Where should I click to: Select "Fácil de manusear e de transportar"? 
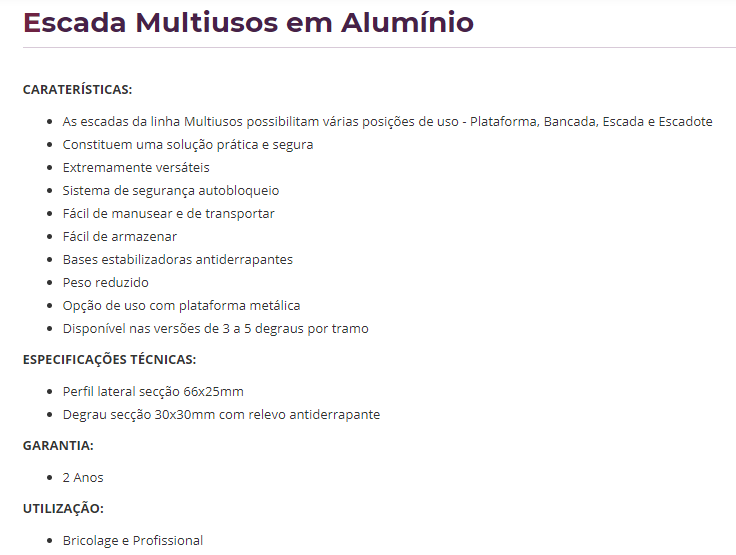(x=168, y=213)
